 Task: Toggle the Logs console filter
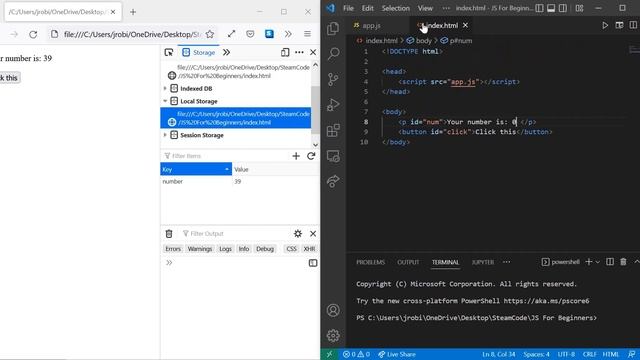tap(225, 249)
